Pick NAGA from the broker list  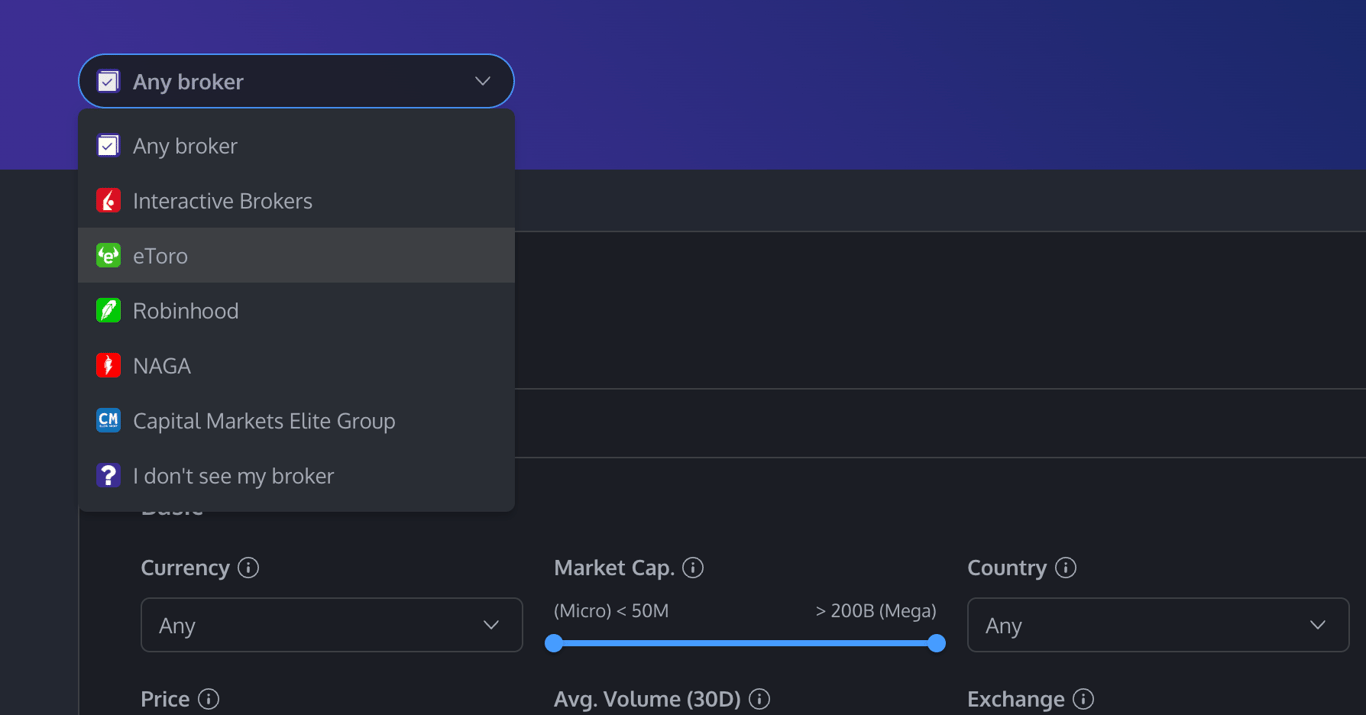click(296, 366)
